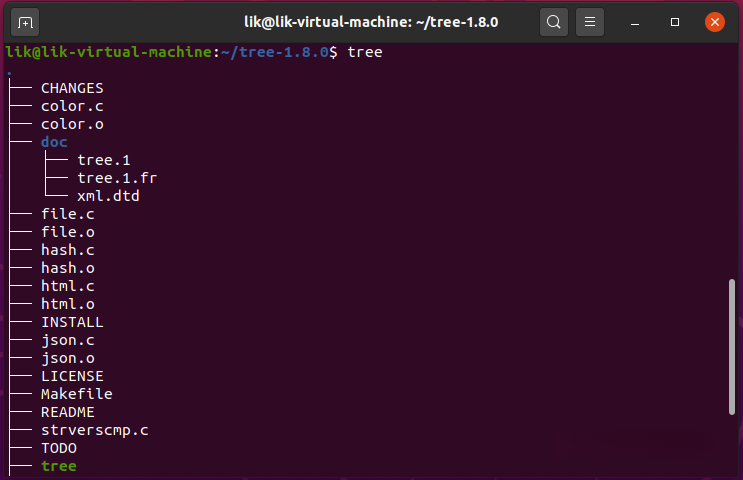
Task: Click the Makefile entry in the listing
Action: (x=76, y=394)
